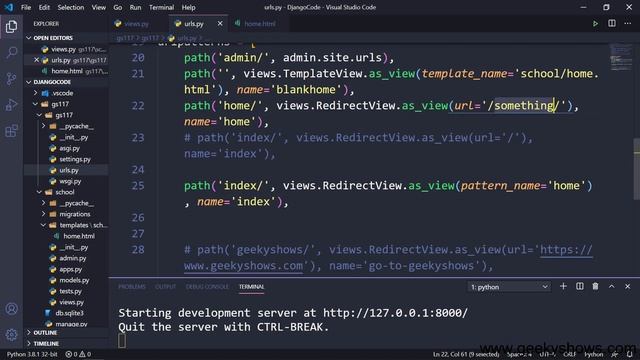Close the urls.py editor tab
The image size is (640, 360).
pos(220,24)
